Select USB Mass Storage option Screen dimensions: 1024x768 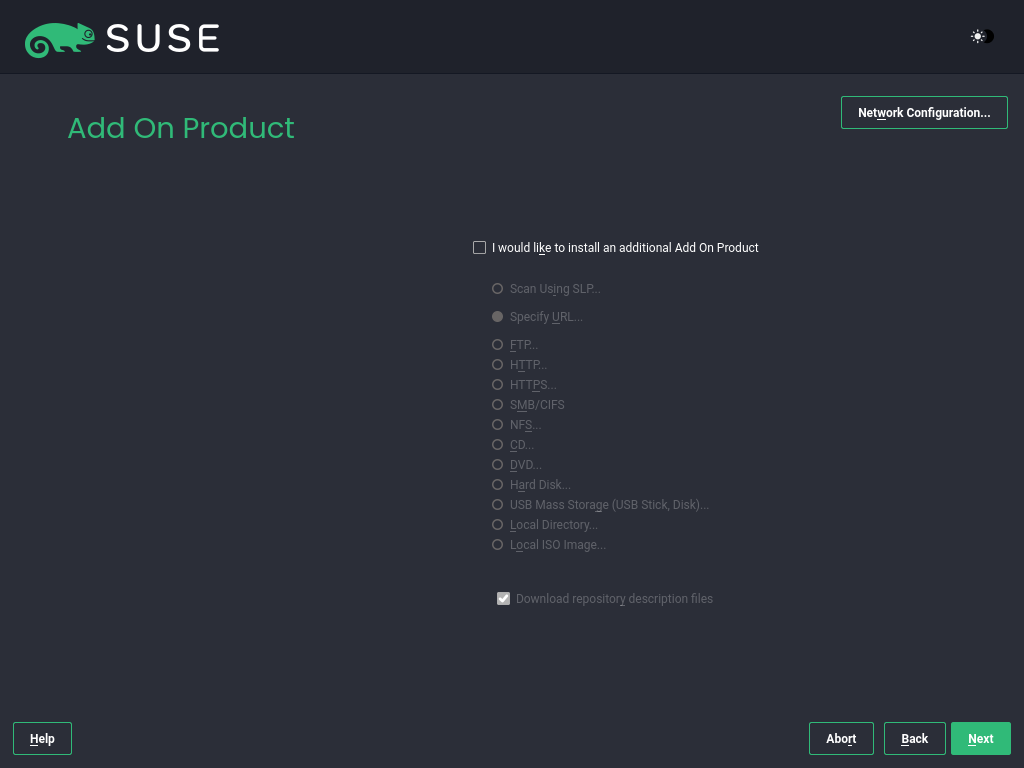[x=497, y=504]
